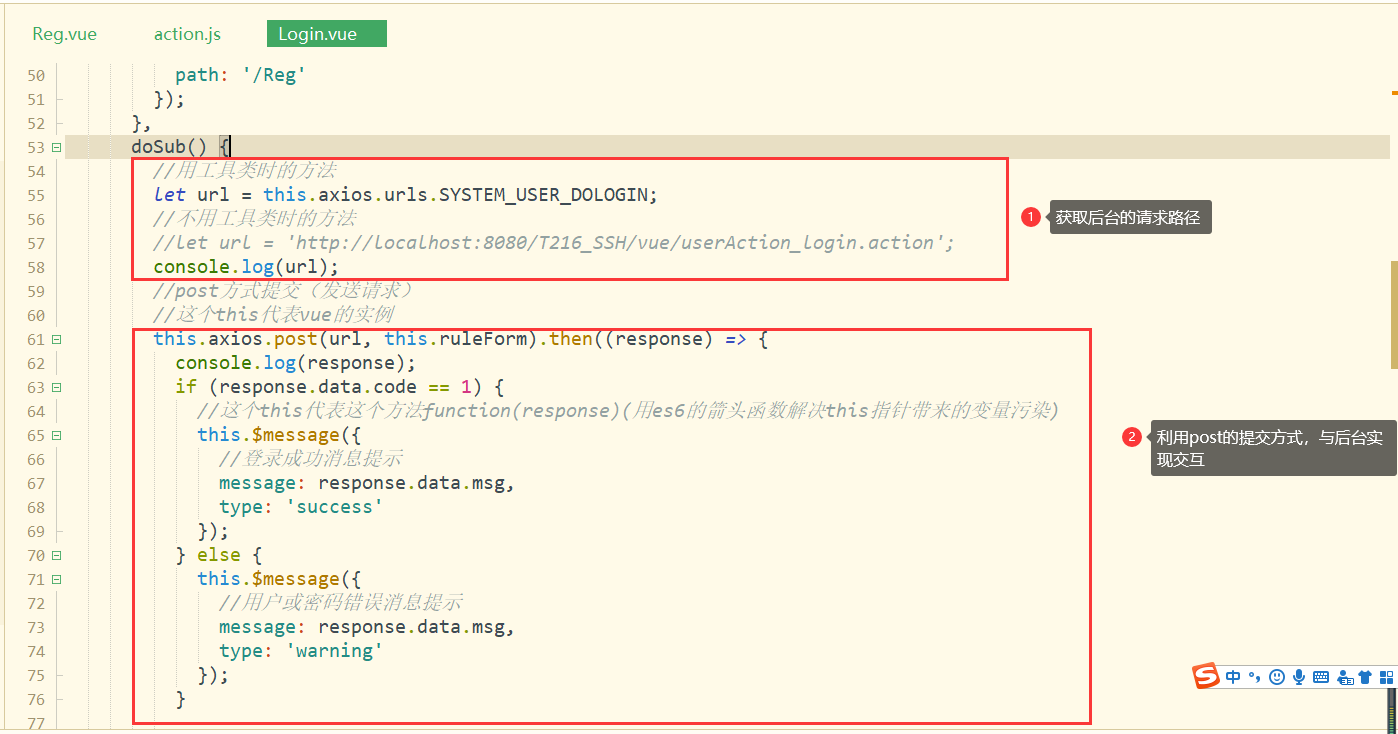Click 'if (response.data.code == 1) {' line
1398x734 pixels.
click(x=340, y=387)
